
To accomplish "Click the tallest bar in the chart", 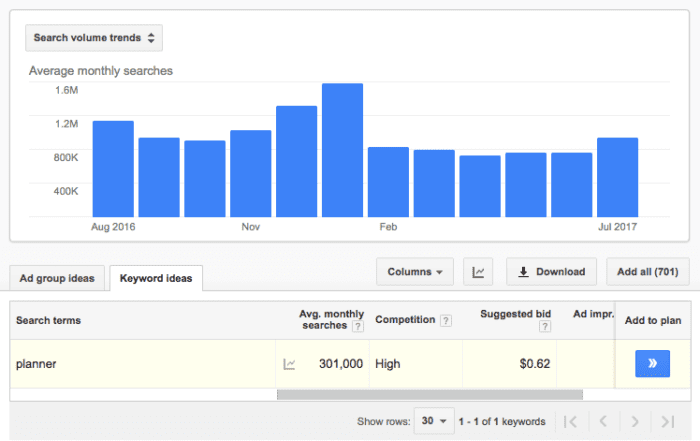I will coord(342,150).
